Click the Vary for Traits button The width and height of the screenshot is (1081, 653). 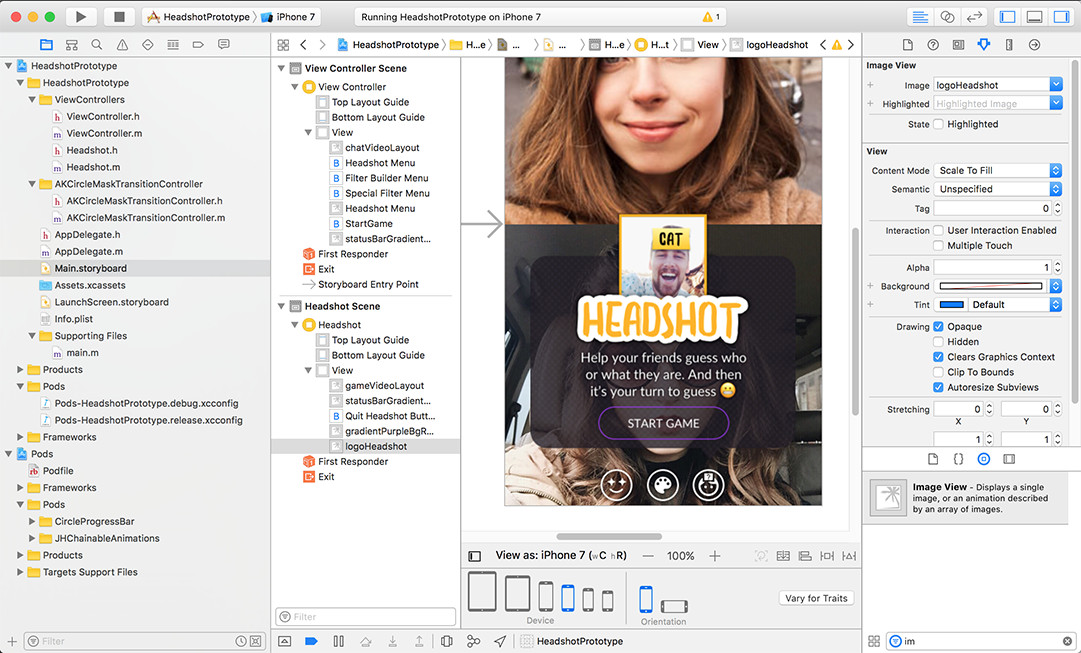coord(816,598)
